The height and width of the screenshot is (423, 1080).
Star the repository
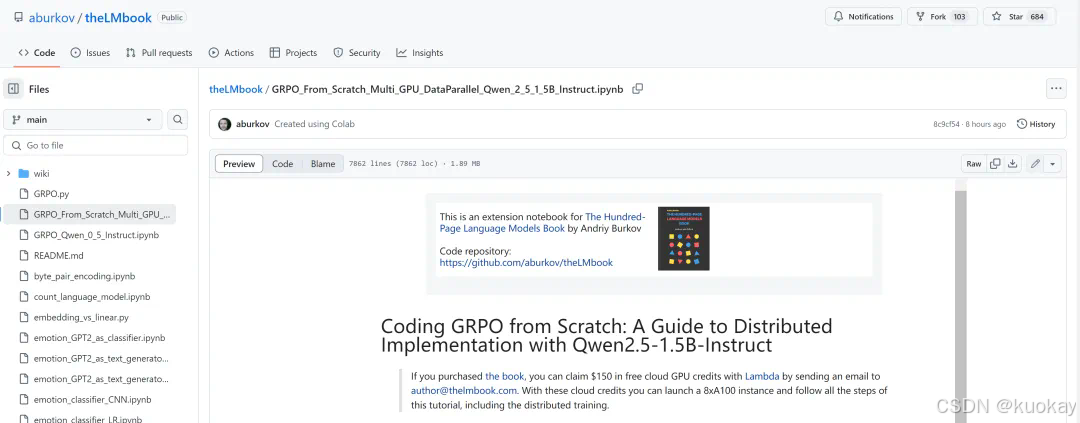(x=1019, y=17)
